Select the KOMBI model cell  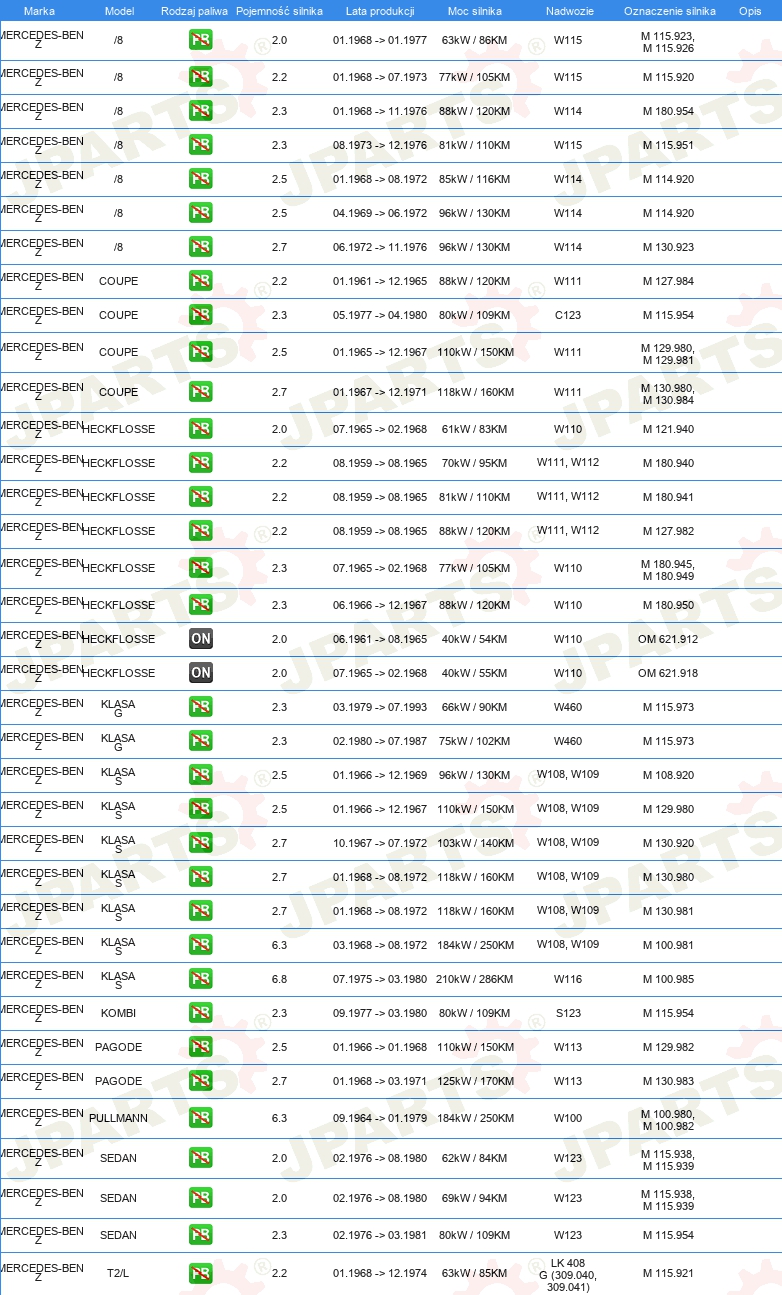[118, 1013]
